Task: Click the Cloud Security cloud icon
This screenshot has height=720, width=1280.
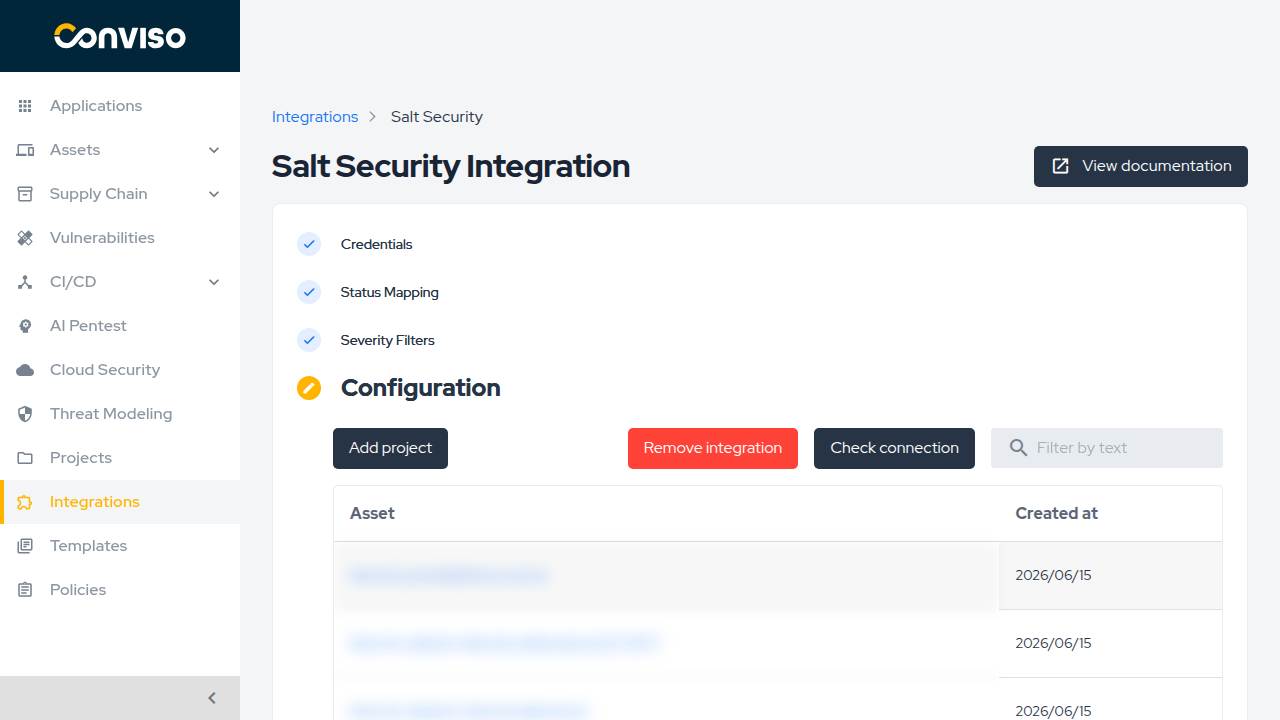Action: [26, 370]
